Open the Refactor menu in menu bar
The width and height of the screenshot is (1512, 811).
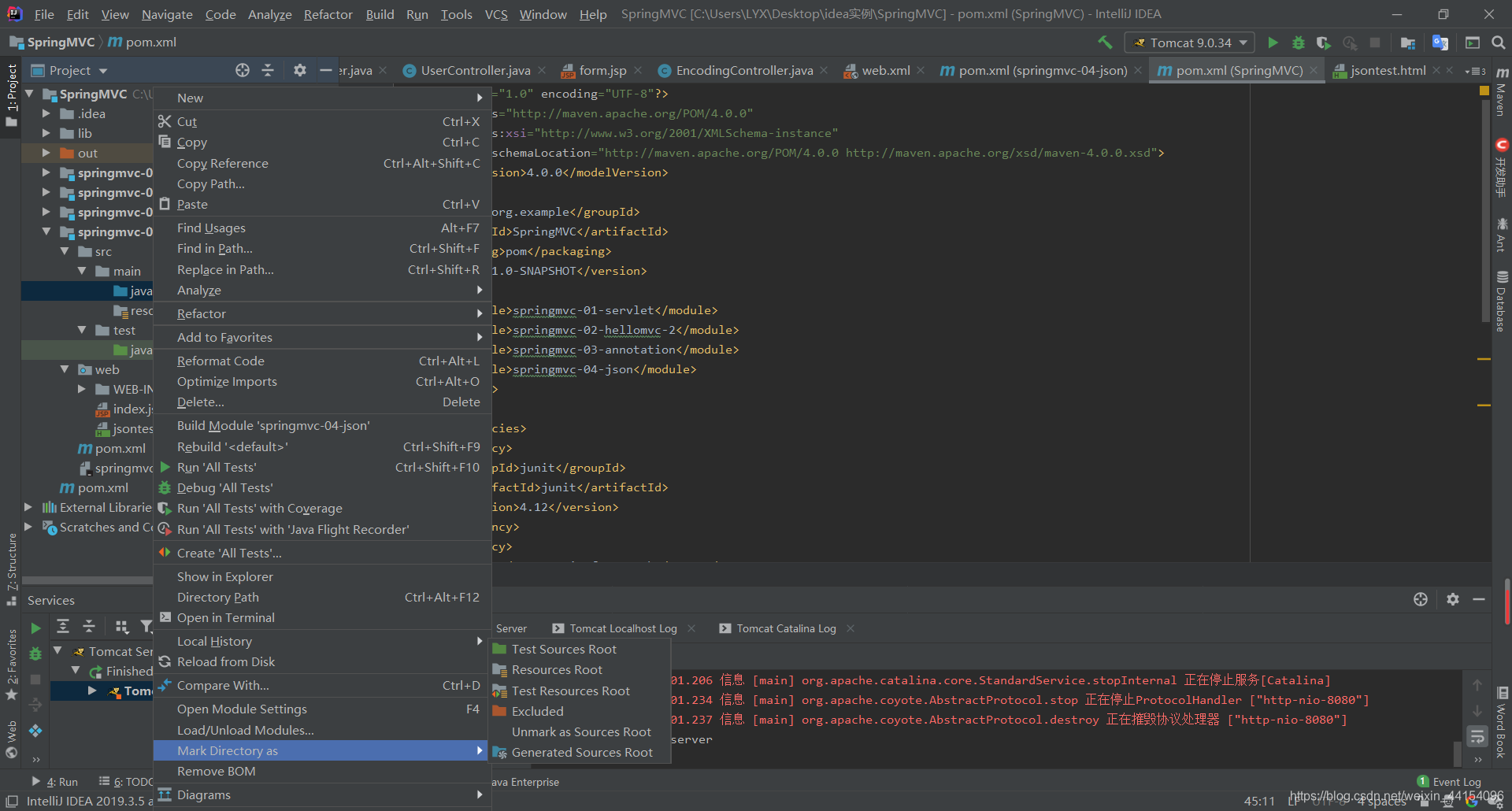pyautogui.click(x=328, y=14)
